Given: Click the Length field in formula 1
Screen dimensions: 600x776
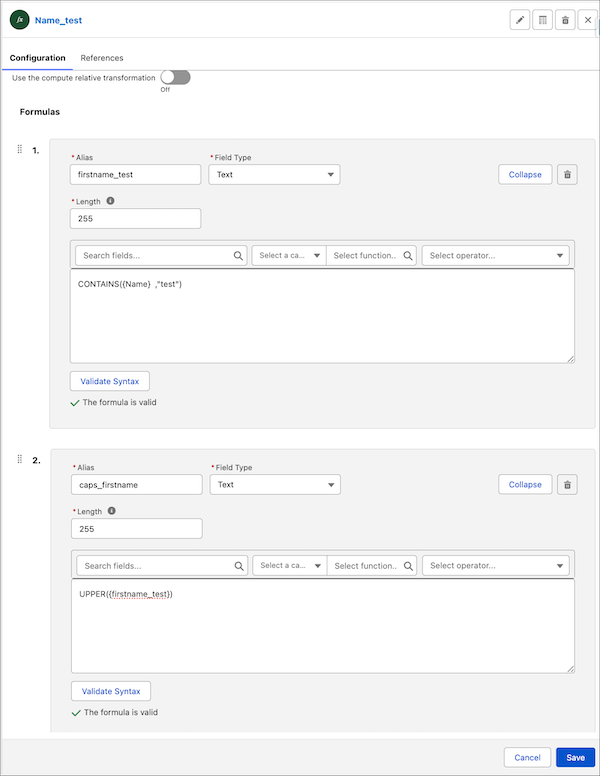Looking at the screenshot, I should 135,219.
